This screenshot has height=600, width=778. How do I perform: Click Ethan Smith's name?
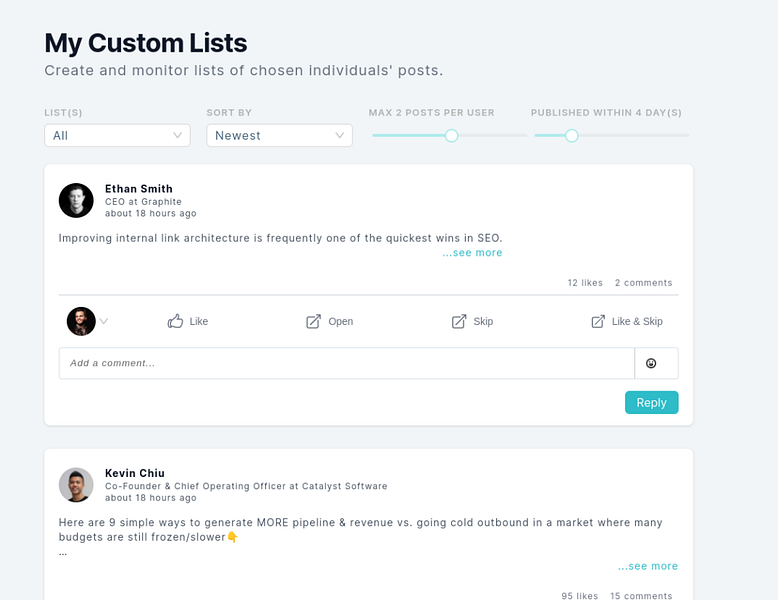coord(139,189)
